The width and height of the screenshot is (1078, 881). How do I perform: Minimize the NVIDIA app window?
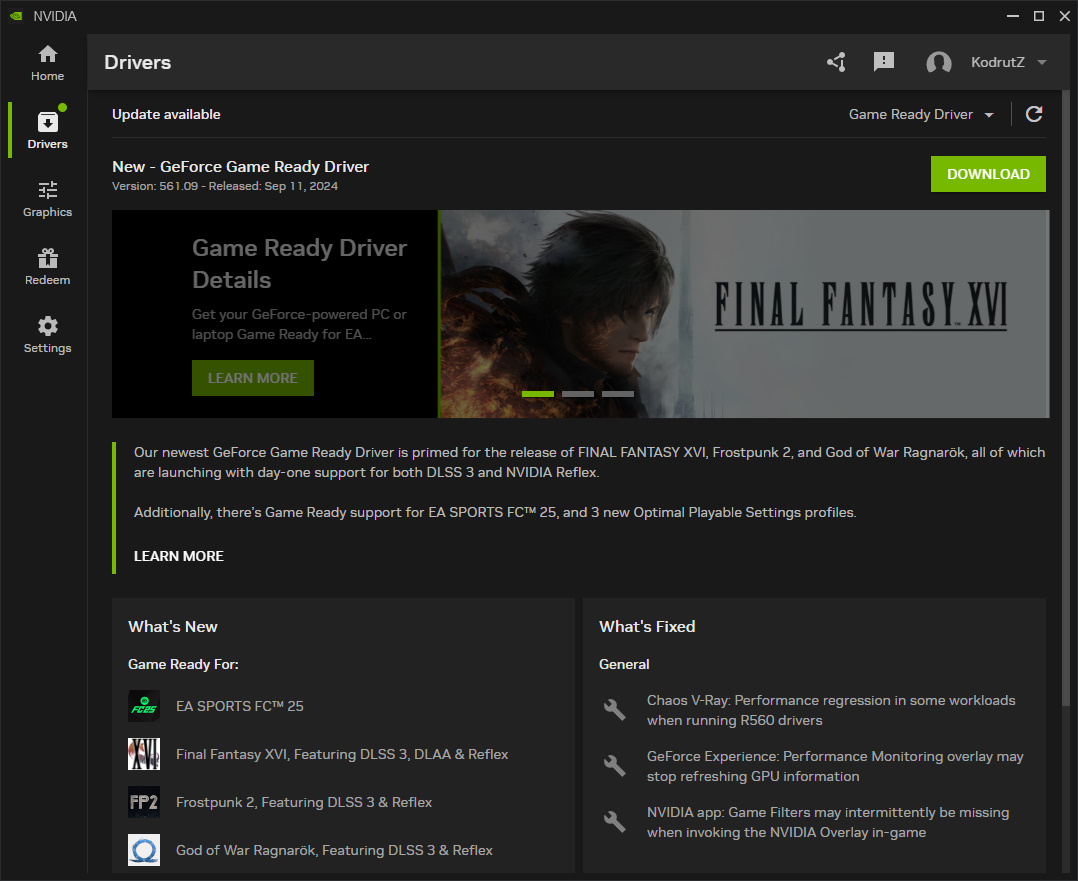1012,16
